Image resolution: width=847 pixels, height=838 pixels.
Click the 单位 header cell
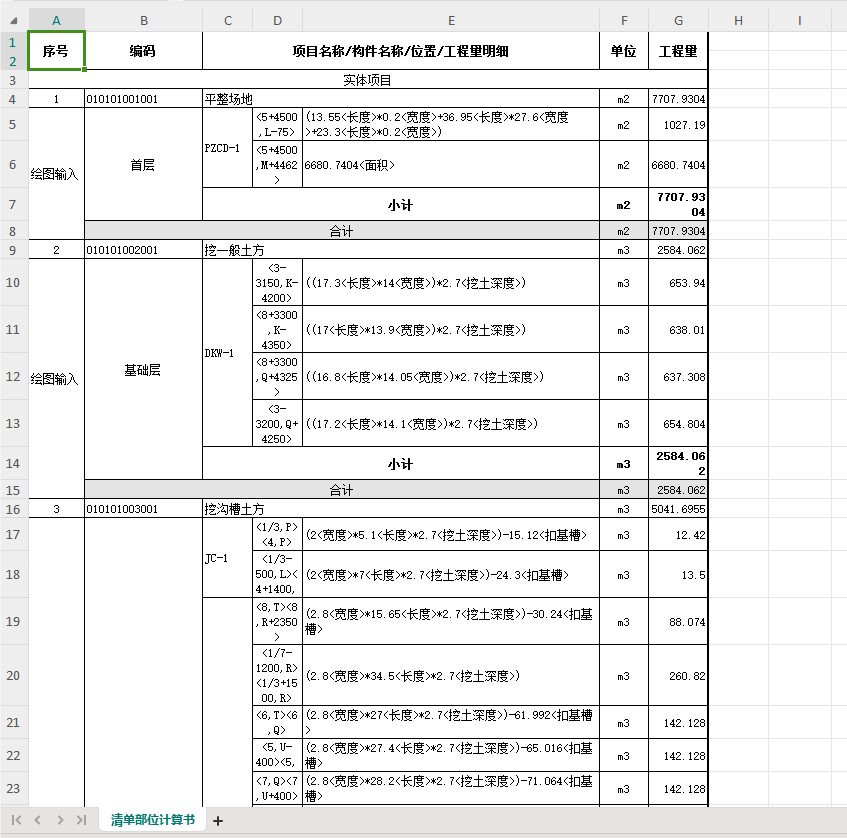624,51
